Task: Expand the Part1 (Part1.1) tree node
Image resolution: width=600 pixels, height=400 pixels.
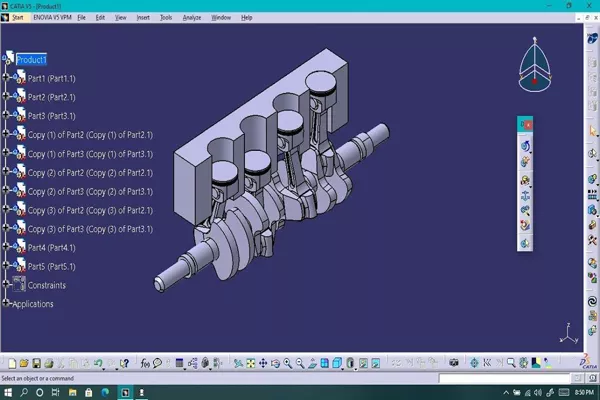Action: click(x=5, y=78)
